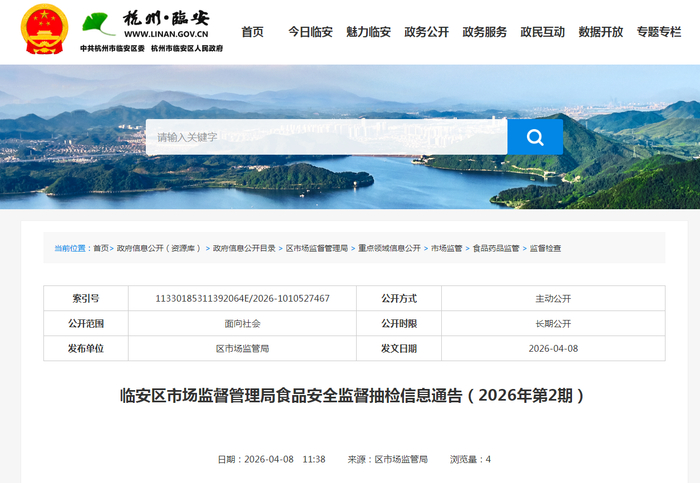Open the 食品药品监管 breadcrumb link

[496, 248]
